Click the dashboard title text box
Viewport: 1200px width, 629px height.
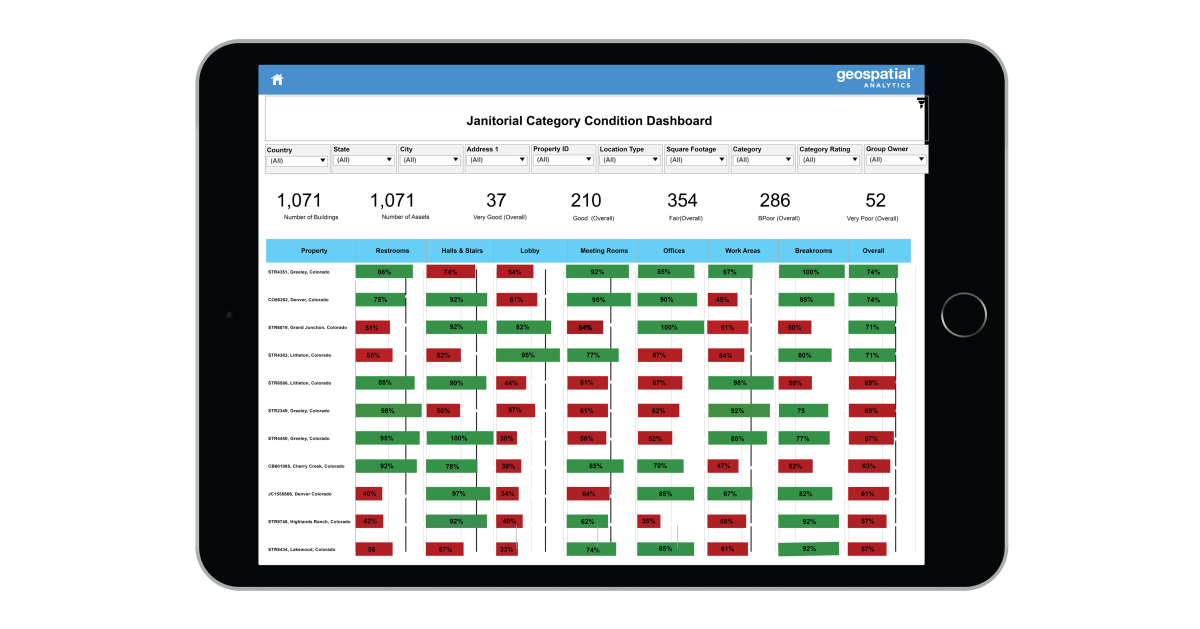click(x=589, y=121)
